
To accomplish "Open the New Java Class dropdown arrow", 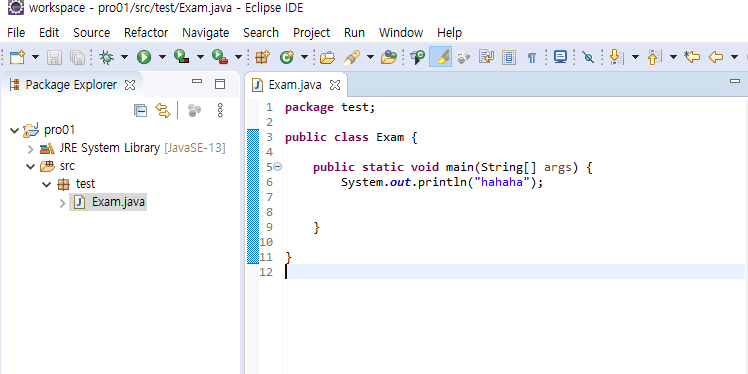I will [304, 58].
